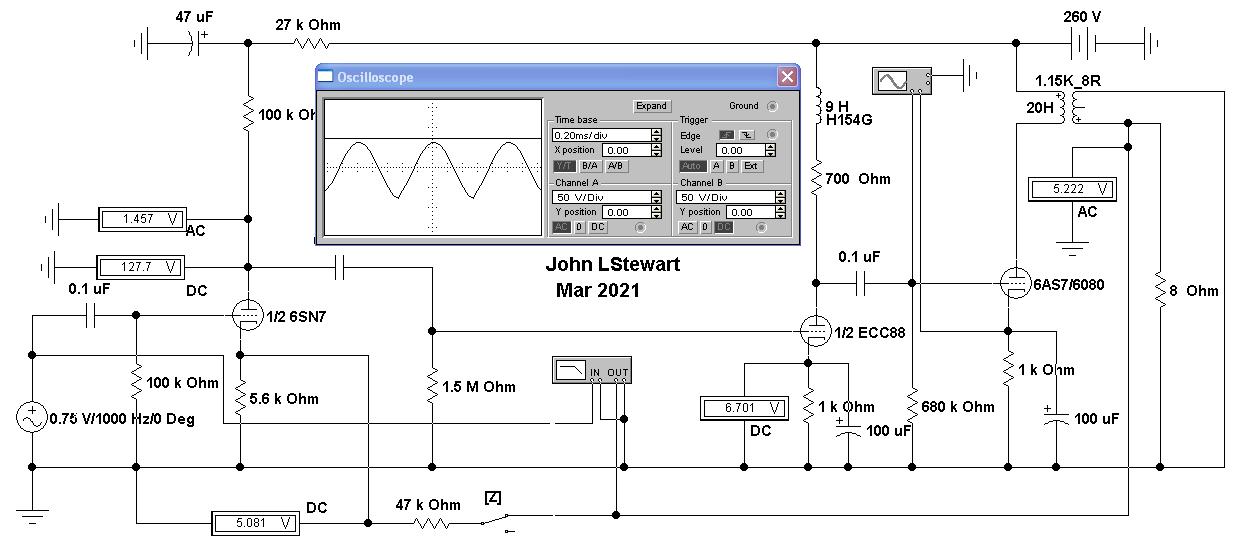Click the 0.20ms/div time base field

click(601, 135)
